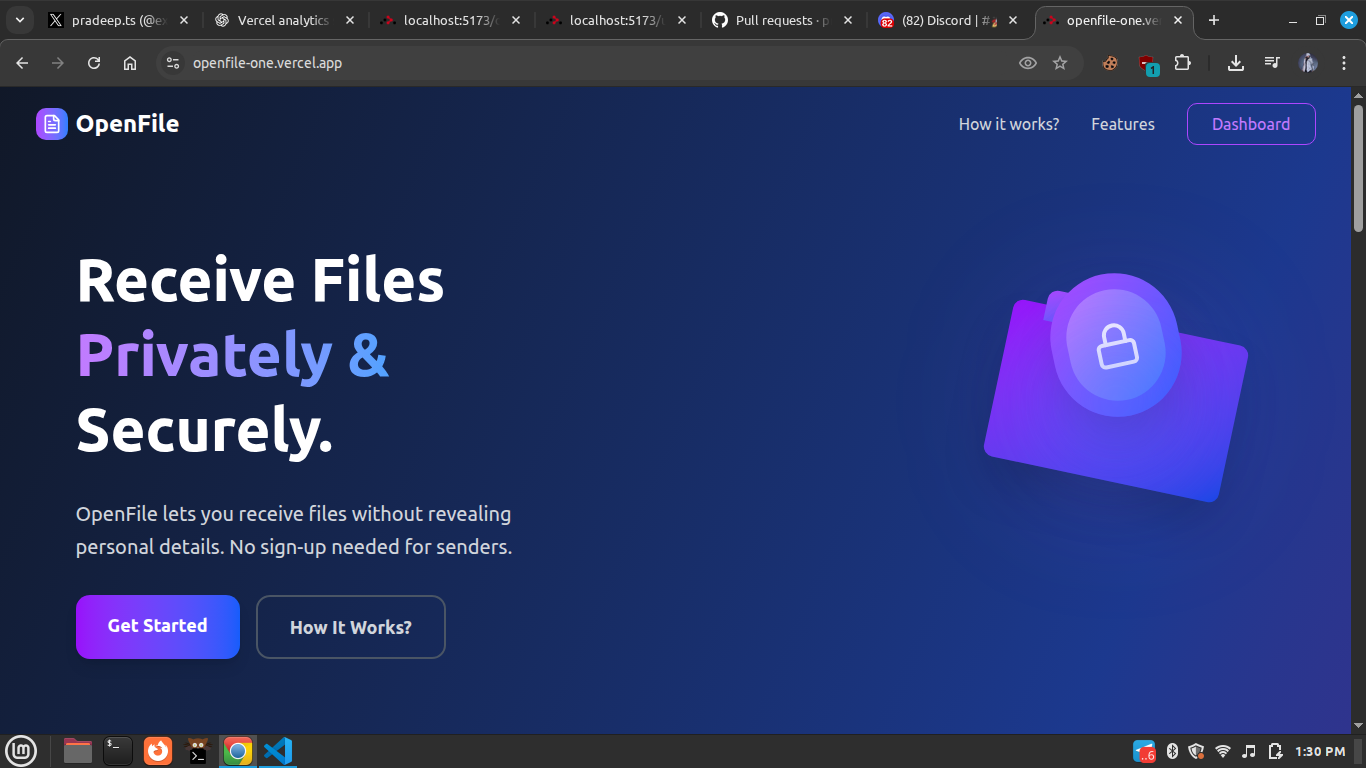Open the Dashboard from the navbar

tap(1250, 124)
